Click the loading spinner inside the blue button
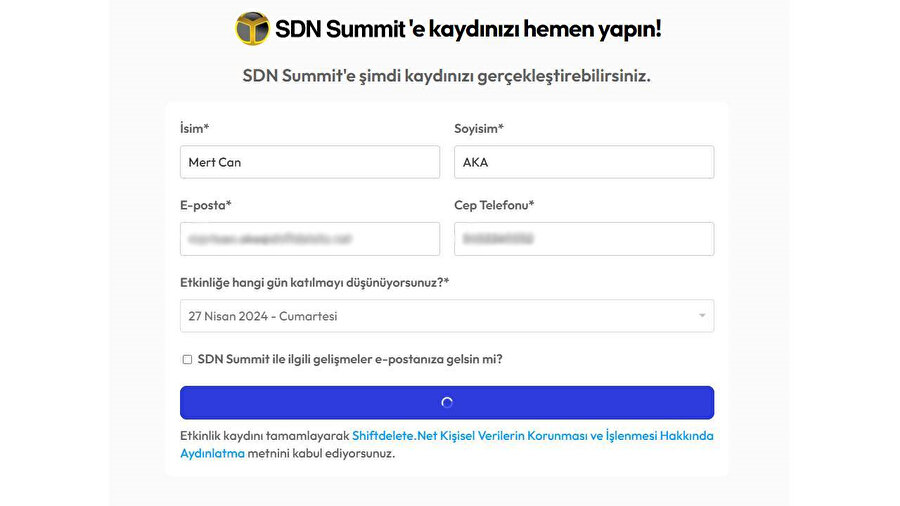The image size is (900, 506). click(447, 403)
